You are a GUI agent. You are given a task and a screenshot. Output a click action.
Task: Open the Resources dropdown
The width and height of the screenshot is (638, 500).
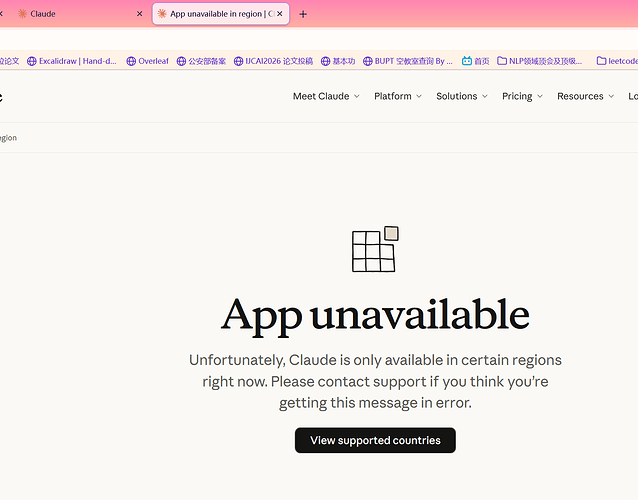(x=586, y=96)
